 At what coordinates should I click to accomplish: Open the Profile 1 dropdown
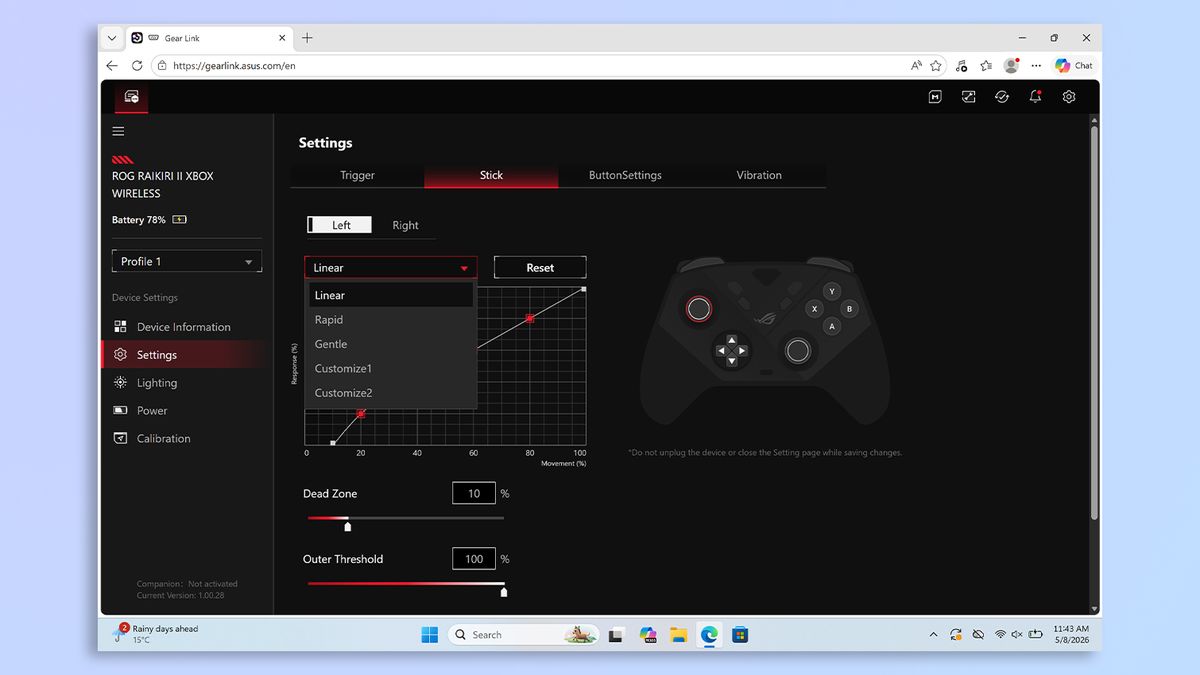click(187, 261)
